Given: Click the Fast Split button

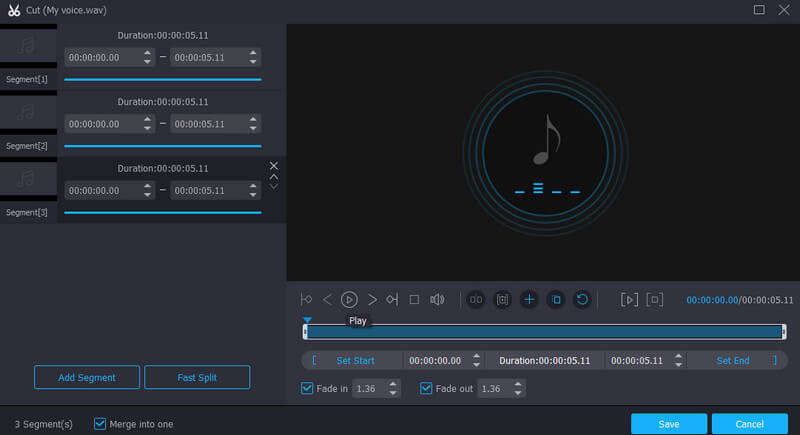Looking at the screenshot, I should click(197, 377).
